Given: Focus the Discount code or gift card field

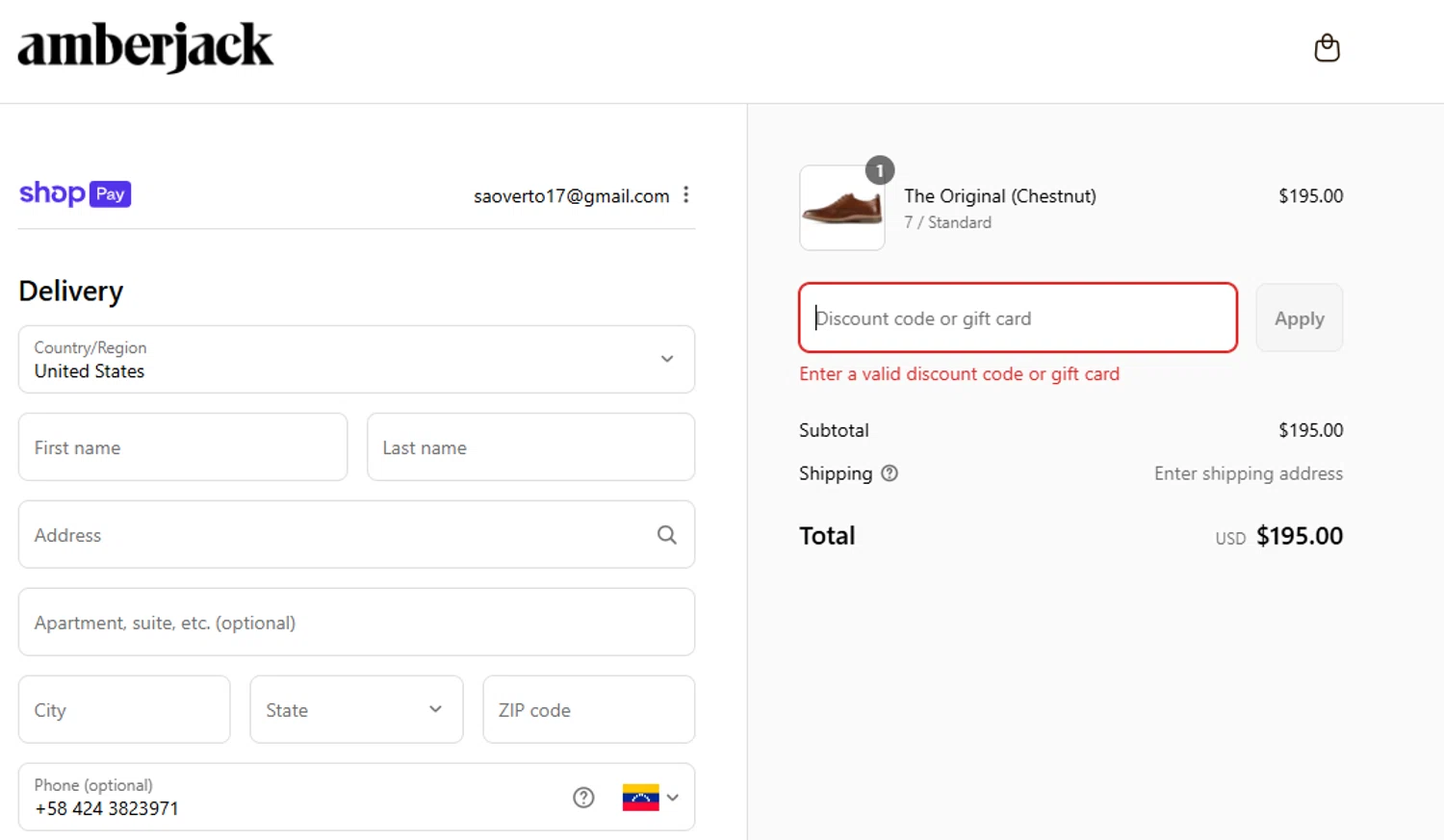Looking at the screenshot, I should click(1018, 318).
